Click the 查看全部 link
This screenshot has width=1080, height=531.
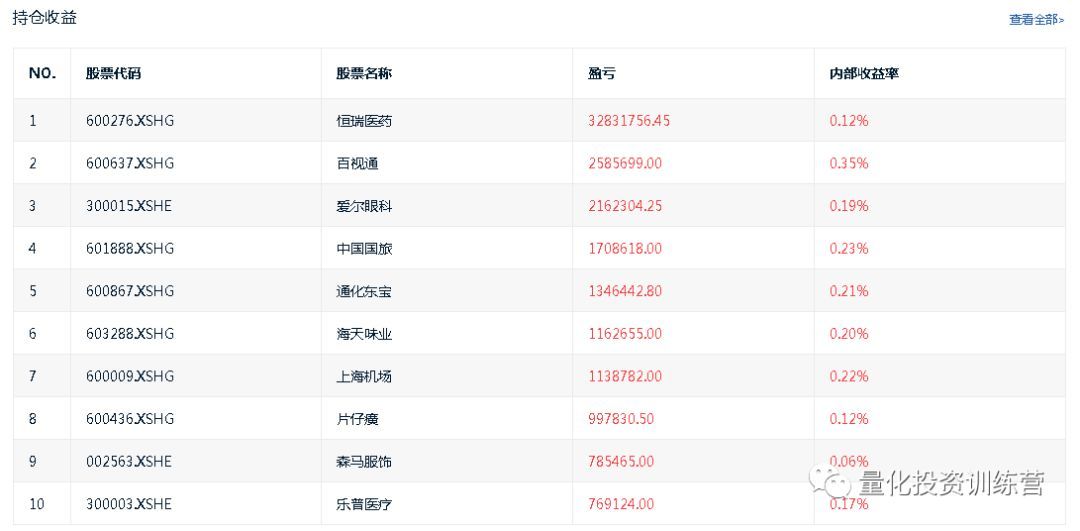click(1036, 19)
